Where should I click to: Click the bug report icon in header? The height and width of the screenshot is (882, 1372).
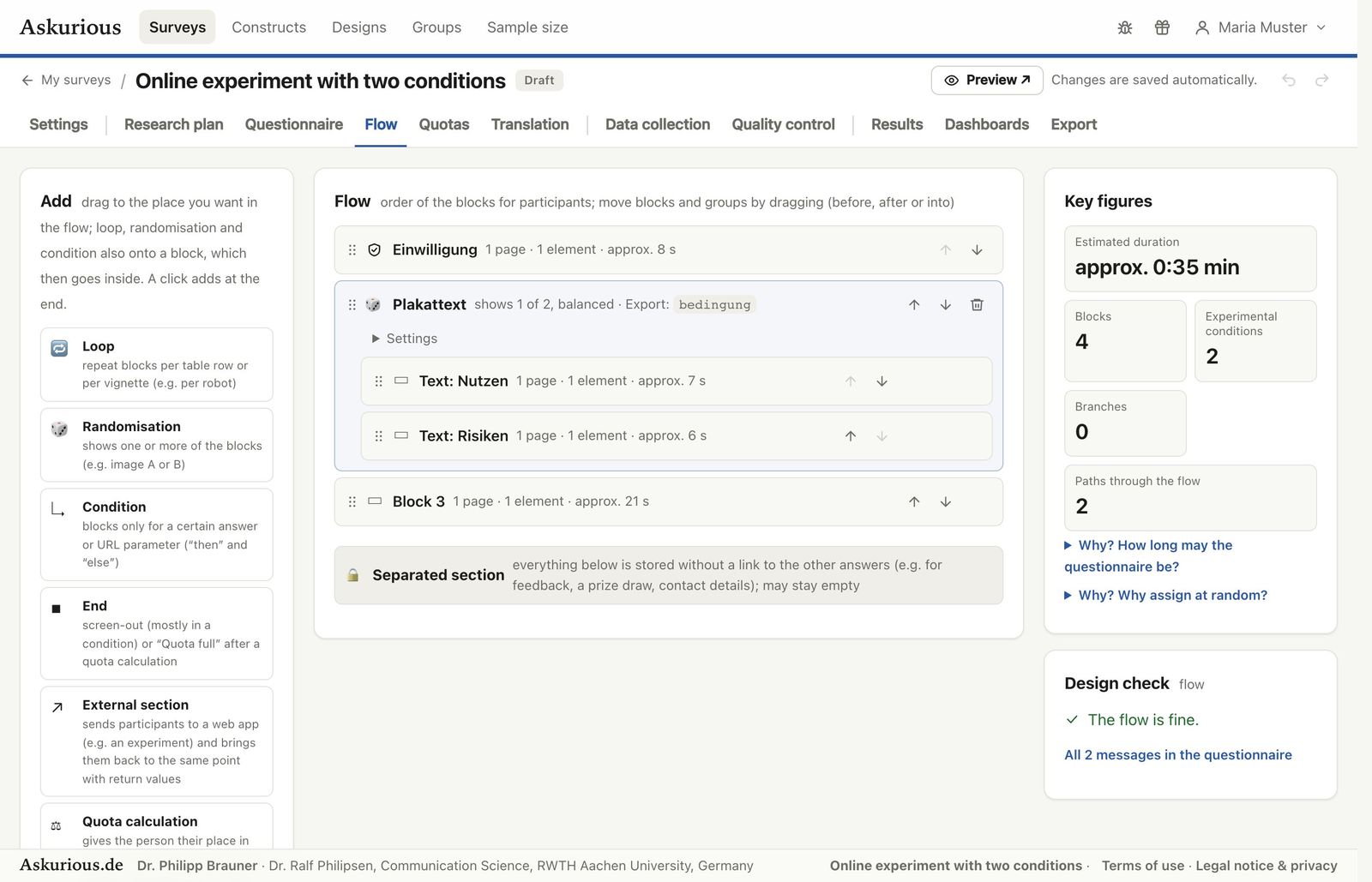[x=1125, y=27]
